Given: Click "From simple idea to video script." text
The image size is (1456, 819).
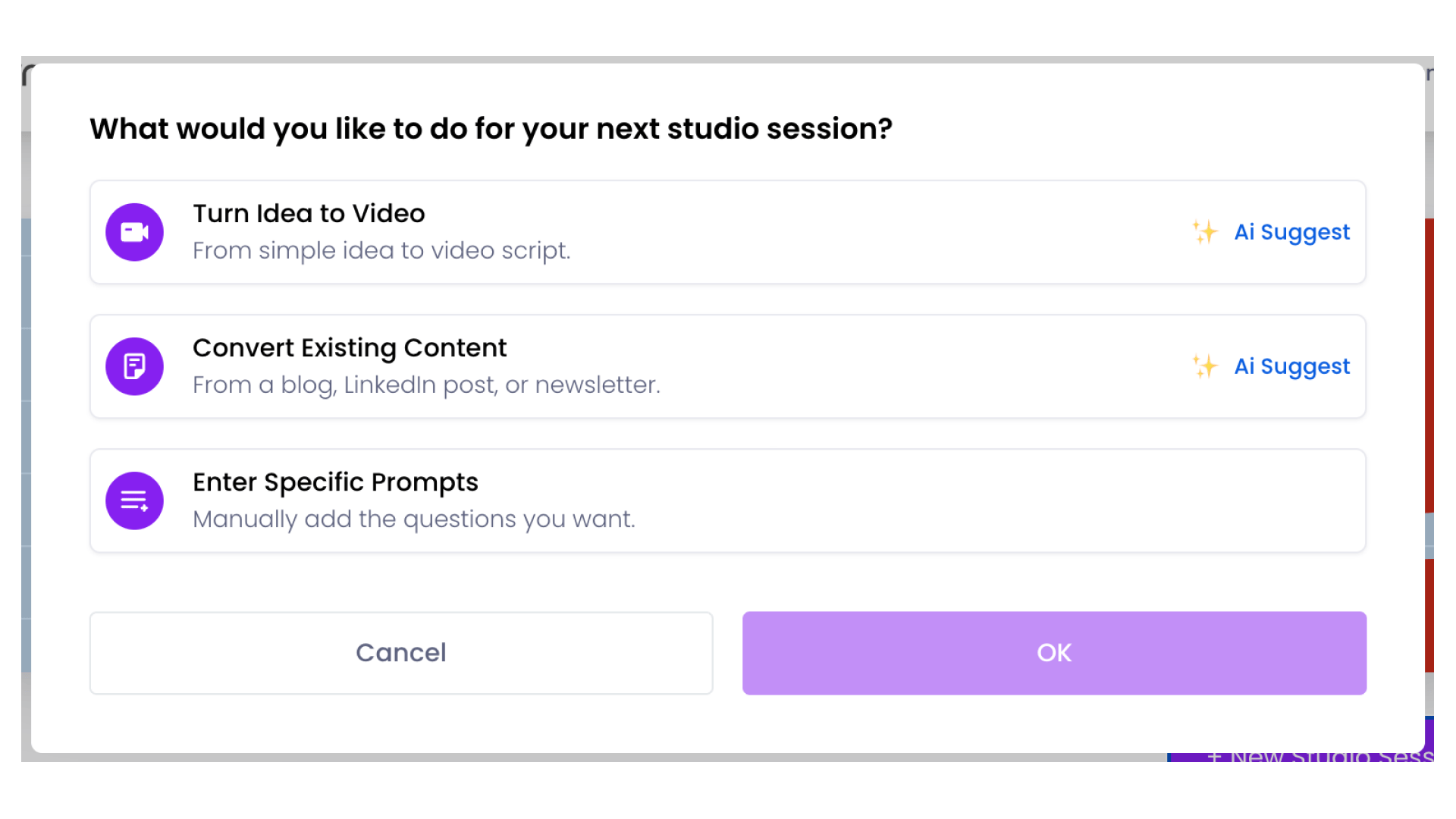Looking at the screenshot, I should pos(381,251).
